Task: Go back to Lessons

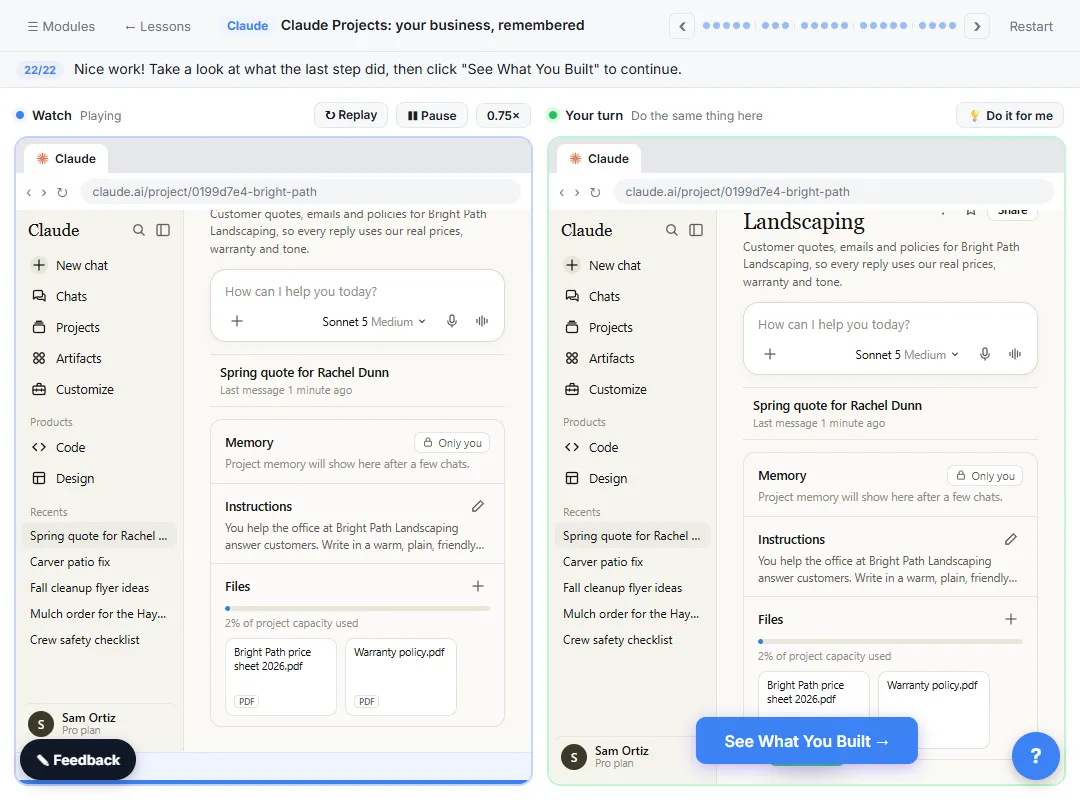Action: point(158,26)
